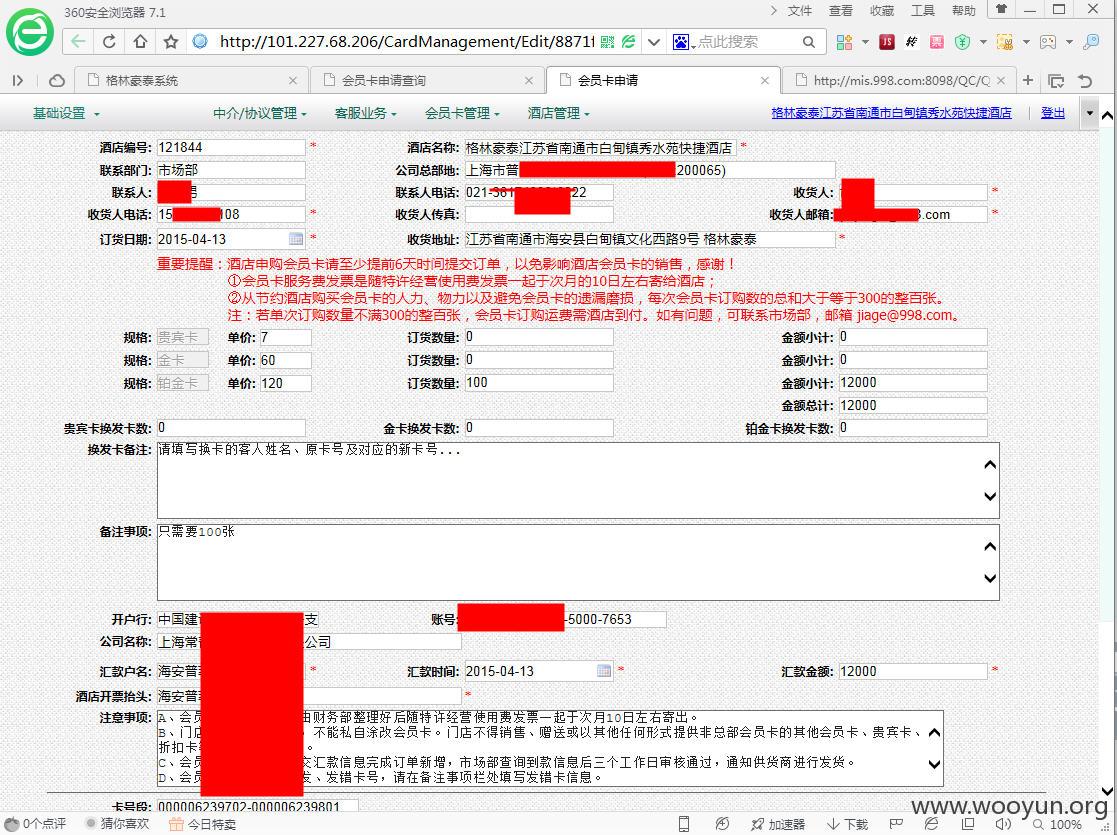Click the 酒店编号 field showing 121844

point(231,147)
